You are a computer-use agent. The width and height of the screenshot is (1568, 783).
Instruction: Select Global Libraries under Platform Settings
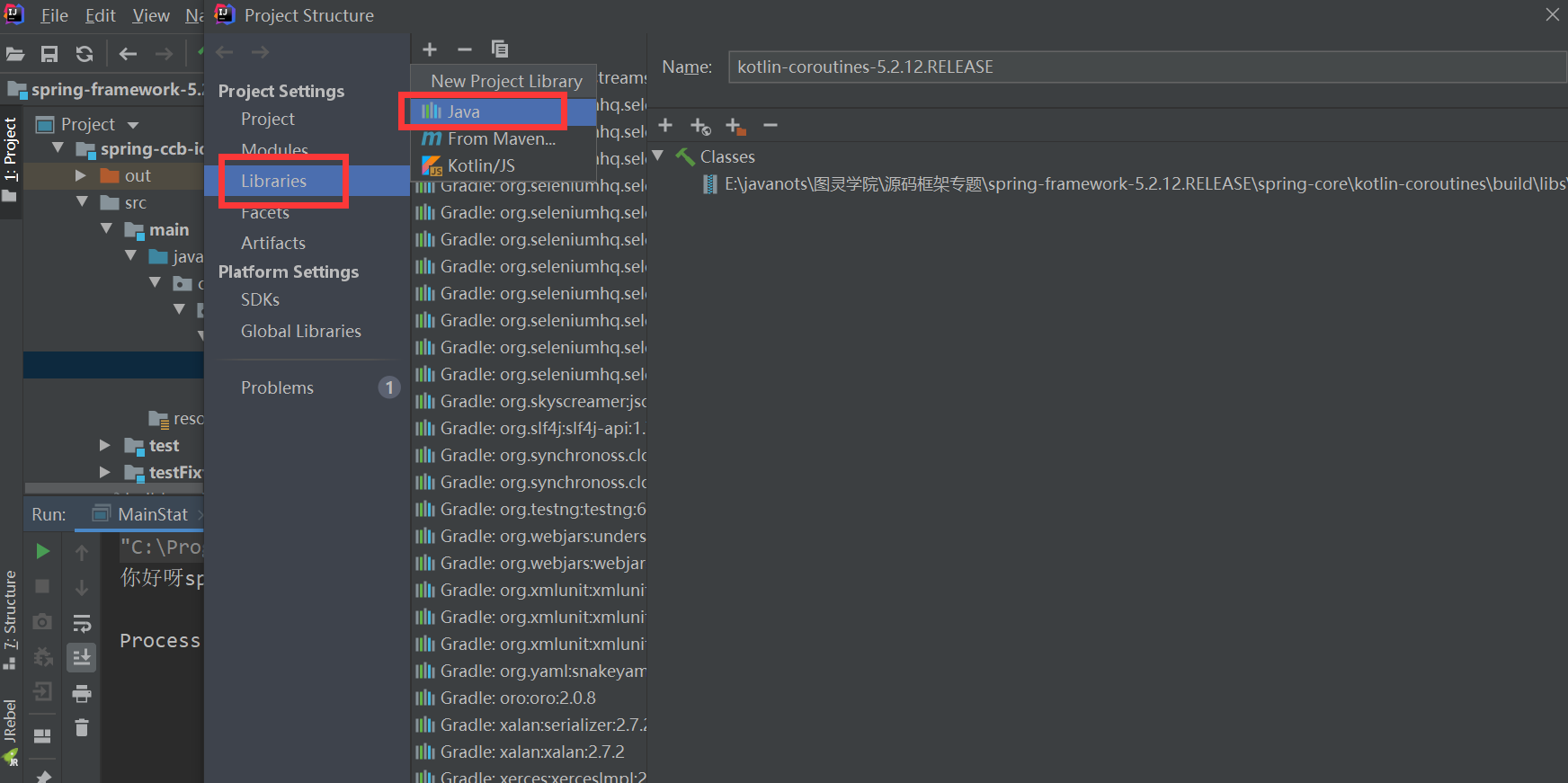301,331
